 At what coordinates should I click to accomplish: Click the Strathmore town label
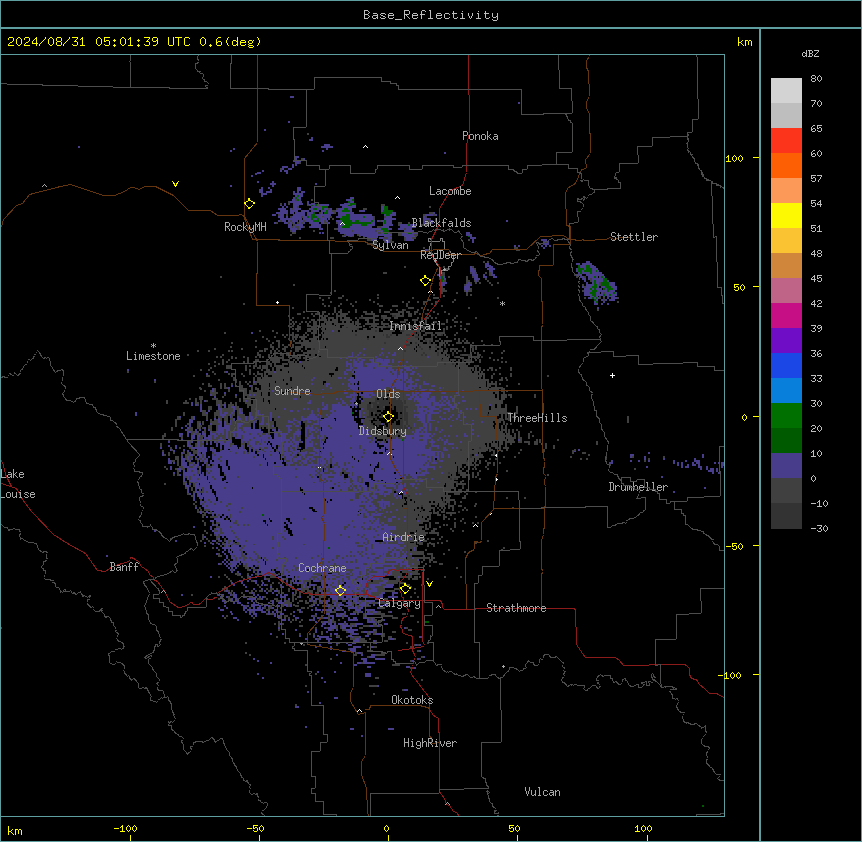pos(516,608)
